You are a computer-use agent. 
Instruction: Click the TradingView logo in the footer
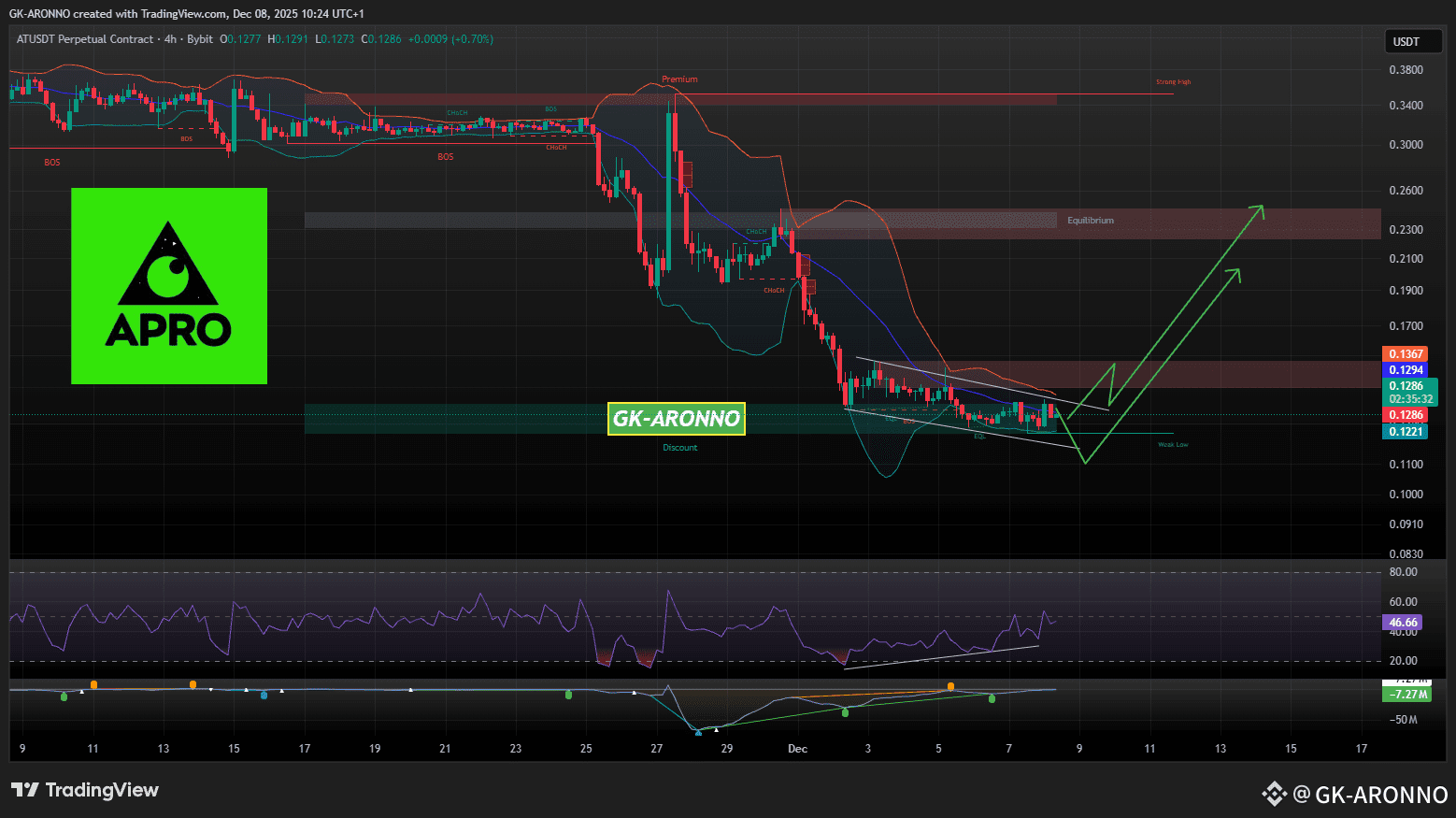[x=85, y=790]
